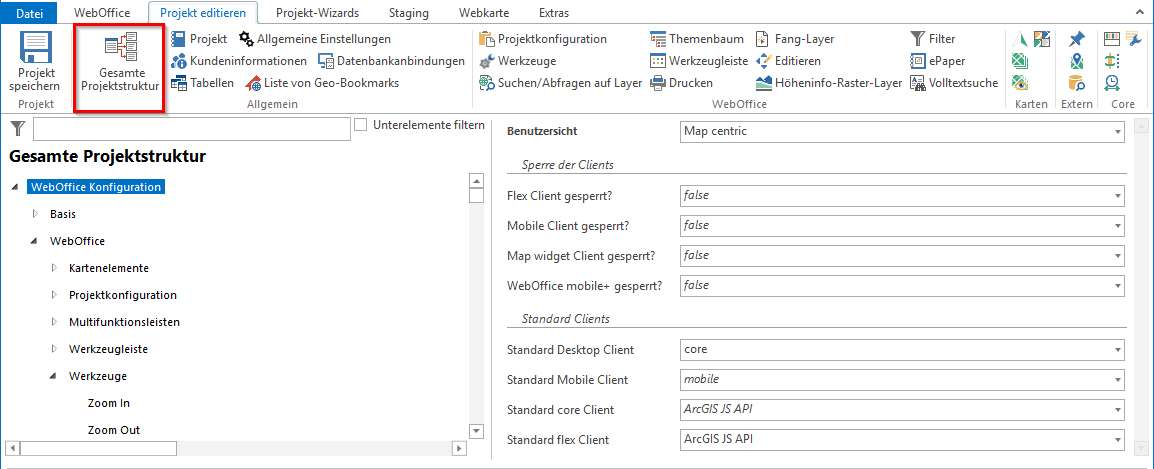This screenshot has width=1154, height=469.
Task: Open WebOffice mobile+ gesperrt dropdown
Action: (x=901, y=285)
